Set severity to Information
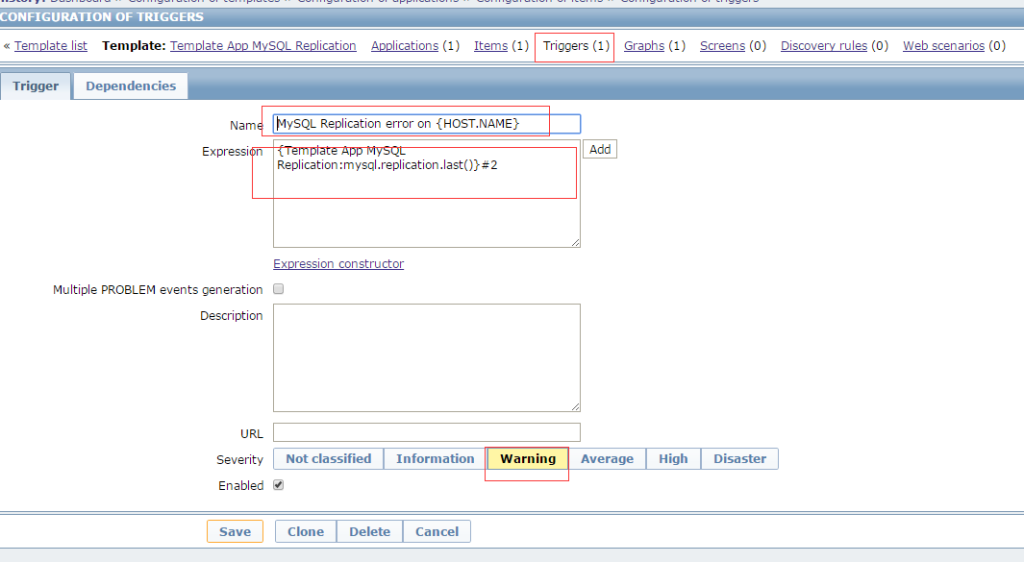 point(435,459)
